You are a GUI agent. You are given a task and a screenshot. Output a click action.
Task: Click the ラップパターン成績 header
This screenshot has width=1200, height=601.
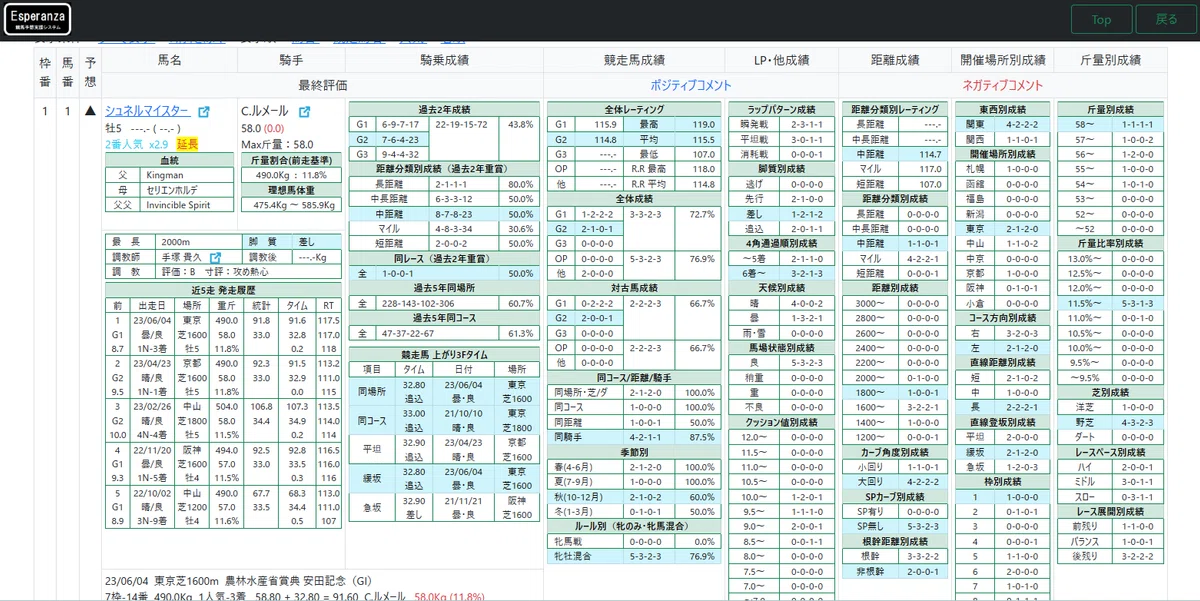[x=783, y=109]
